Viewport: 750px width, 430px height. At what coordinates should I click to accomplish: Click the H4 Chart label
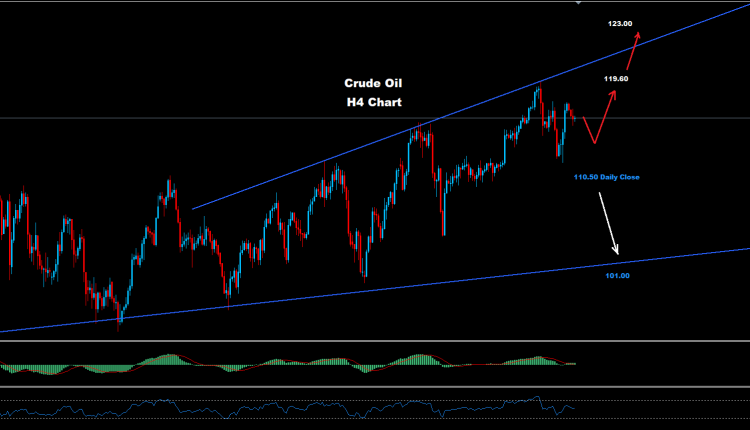[x=374, y=102]
